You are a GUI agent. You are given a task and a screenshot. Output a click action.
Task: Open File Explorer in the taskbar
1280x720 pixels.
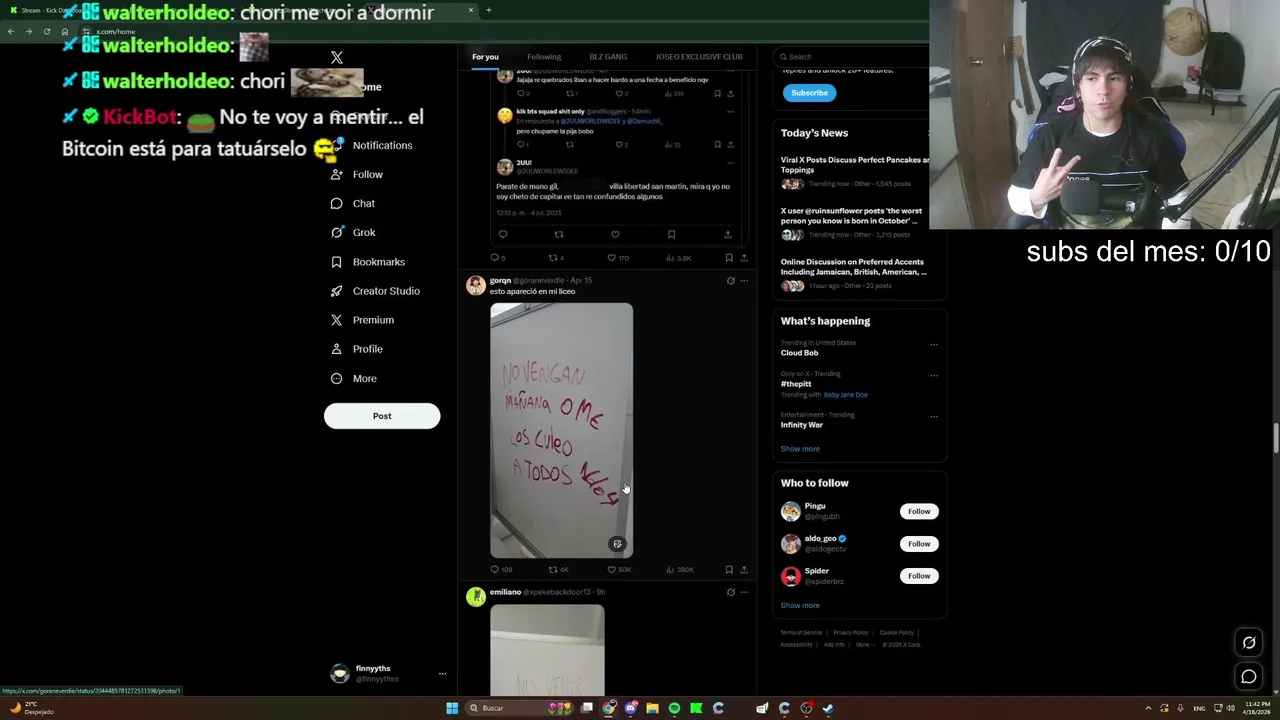pos(652,708)
